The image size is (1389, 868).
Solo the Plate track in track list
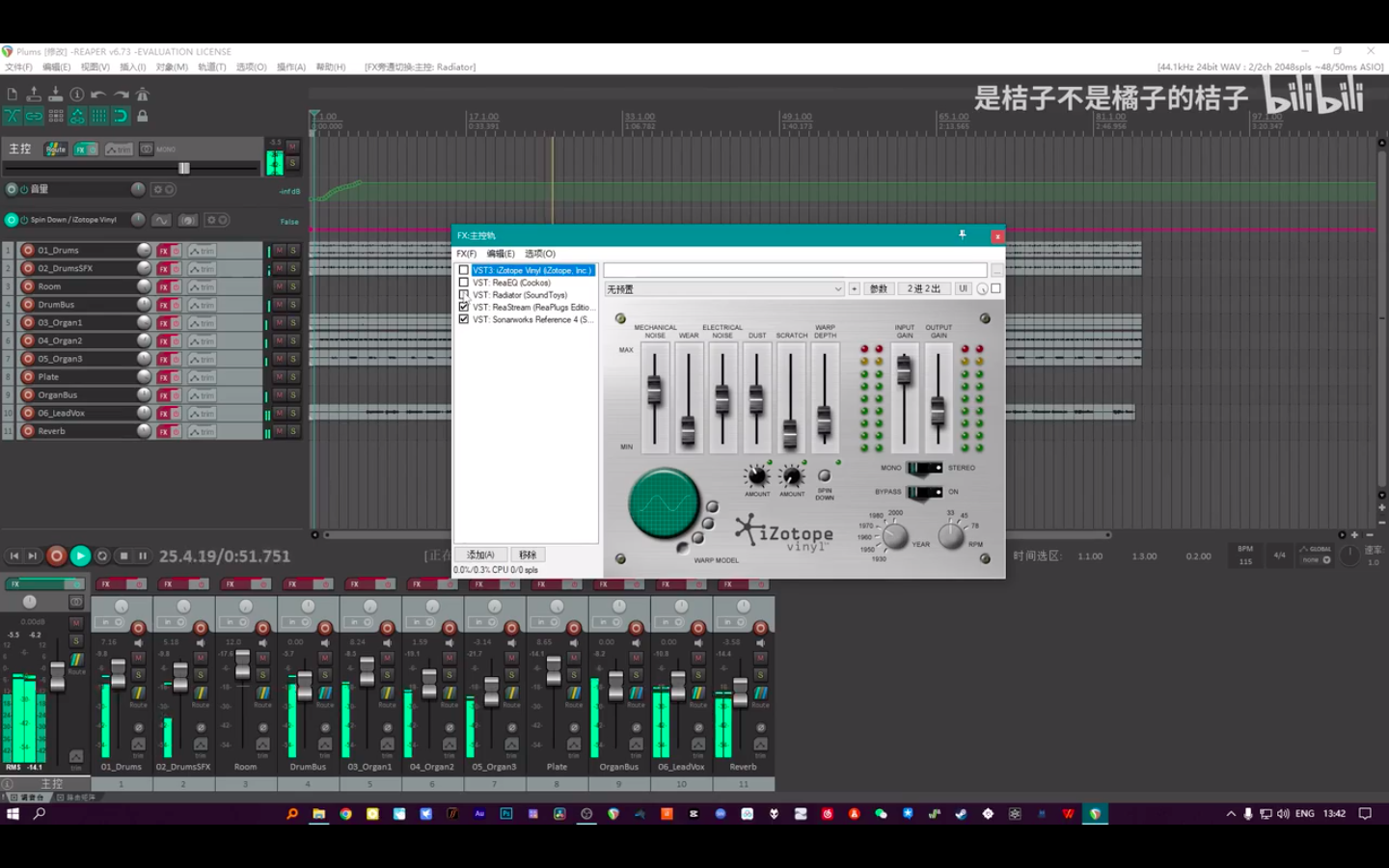point(293,377)
